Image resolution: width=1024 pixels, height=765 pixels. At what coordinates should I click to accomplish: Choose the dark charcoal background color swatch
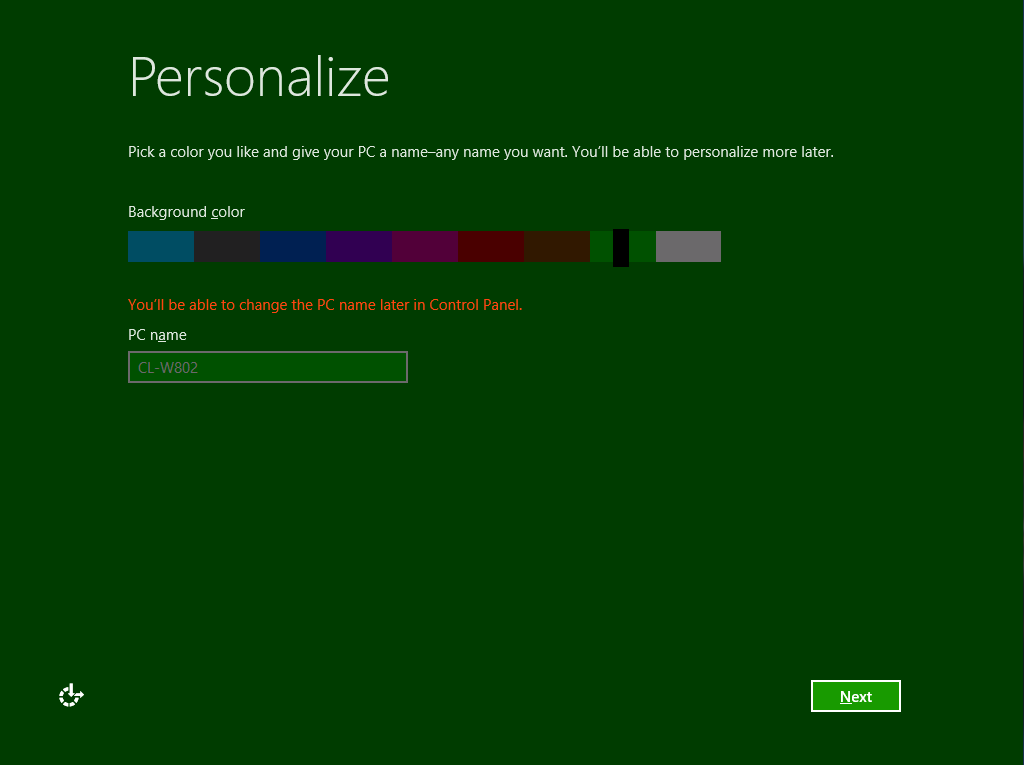point(226,246)
